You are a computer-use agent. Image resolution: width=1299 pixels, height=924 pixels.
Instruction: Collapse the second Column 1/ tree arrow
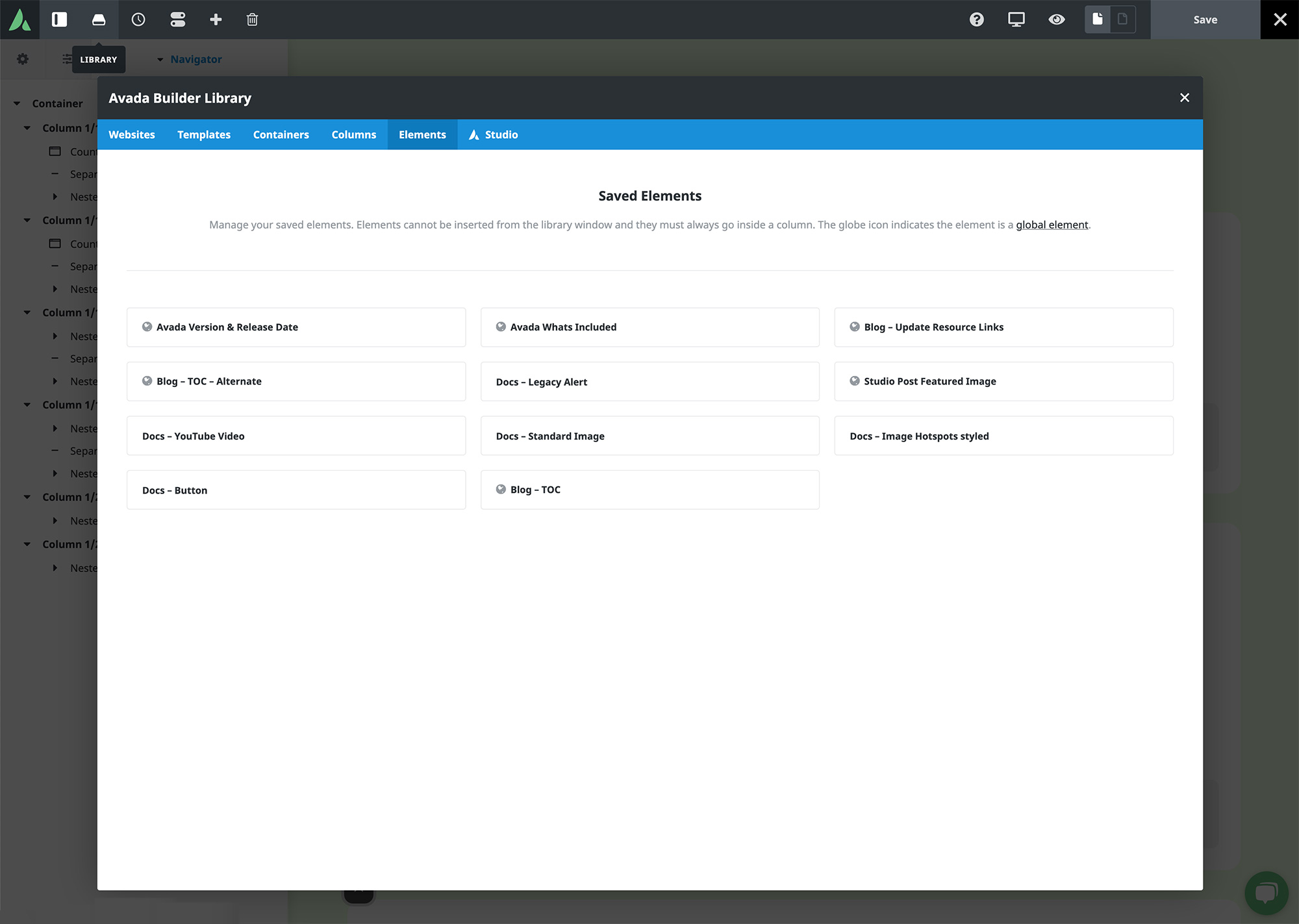point(27,220)
